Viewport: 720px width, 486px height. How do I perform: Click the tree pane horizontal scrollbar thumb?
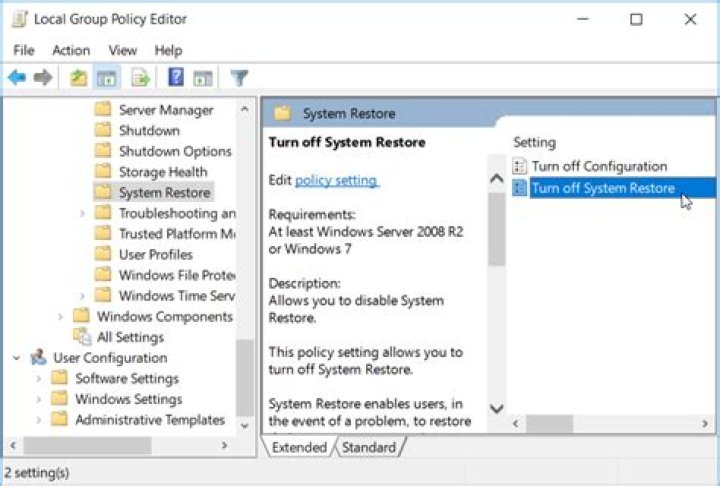87,445
